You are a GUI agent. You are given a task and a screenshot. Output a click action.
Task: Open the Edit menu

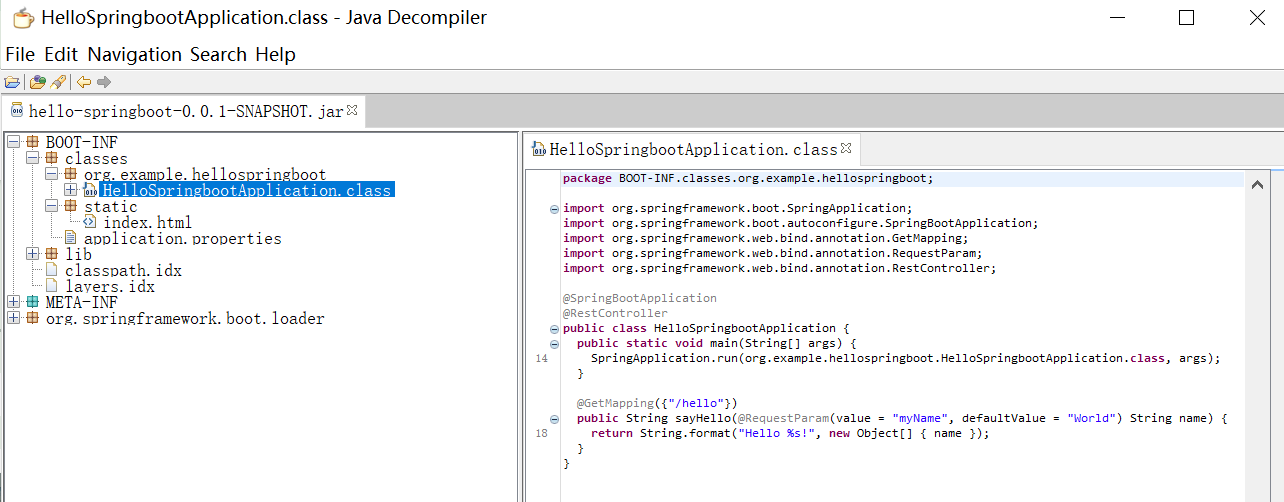[61, 55]
